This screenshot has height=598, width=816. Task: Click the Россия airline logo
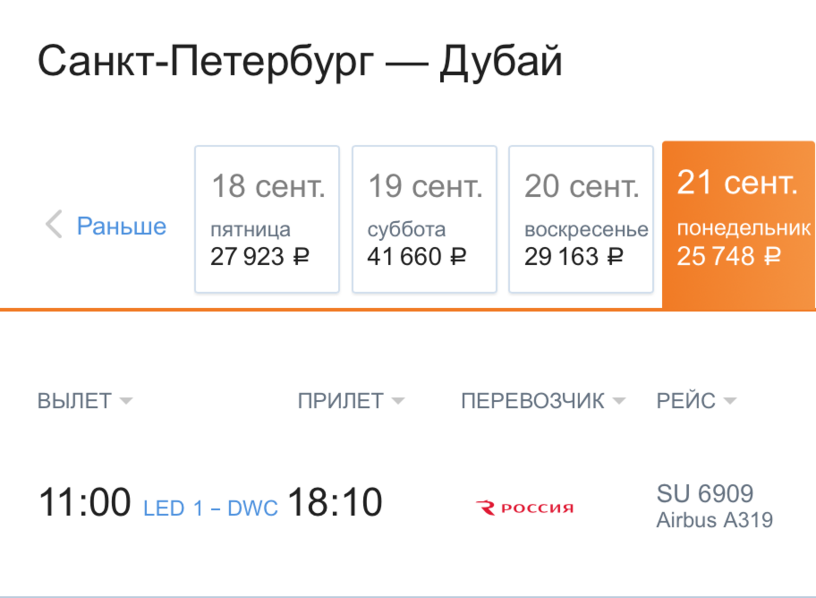pyautogui.click(x=525, y=507)
